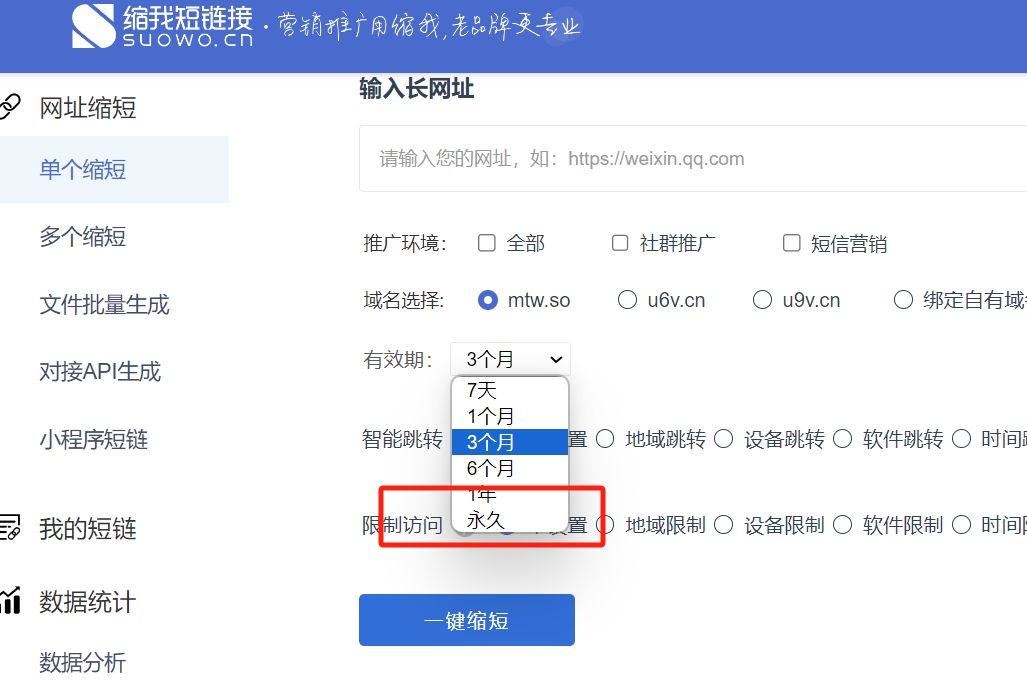Choose the u6v.cn domain option
This screenshot has height=696, width=1027.
pos(627,300)
